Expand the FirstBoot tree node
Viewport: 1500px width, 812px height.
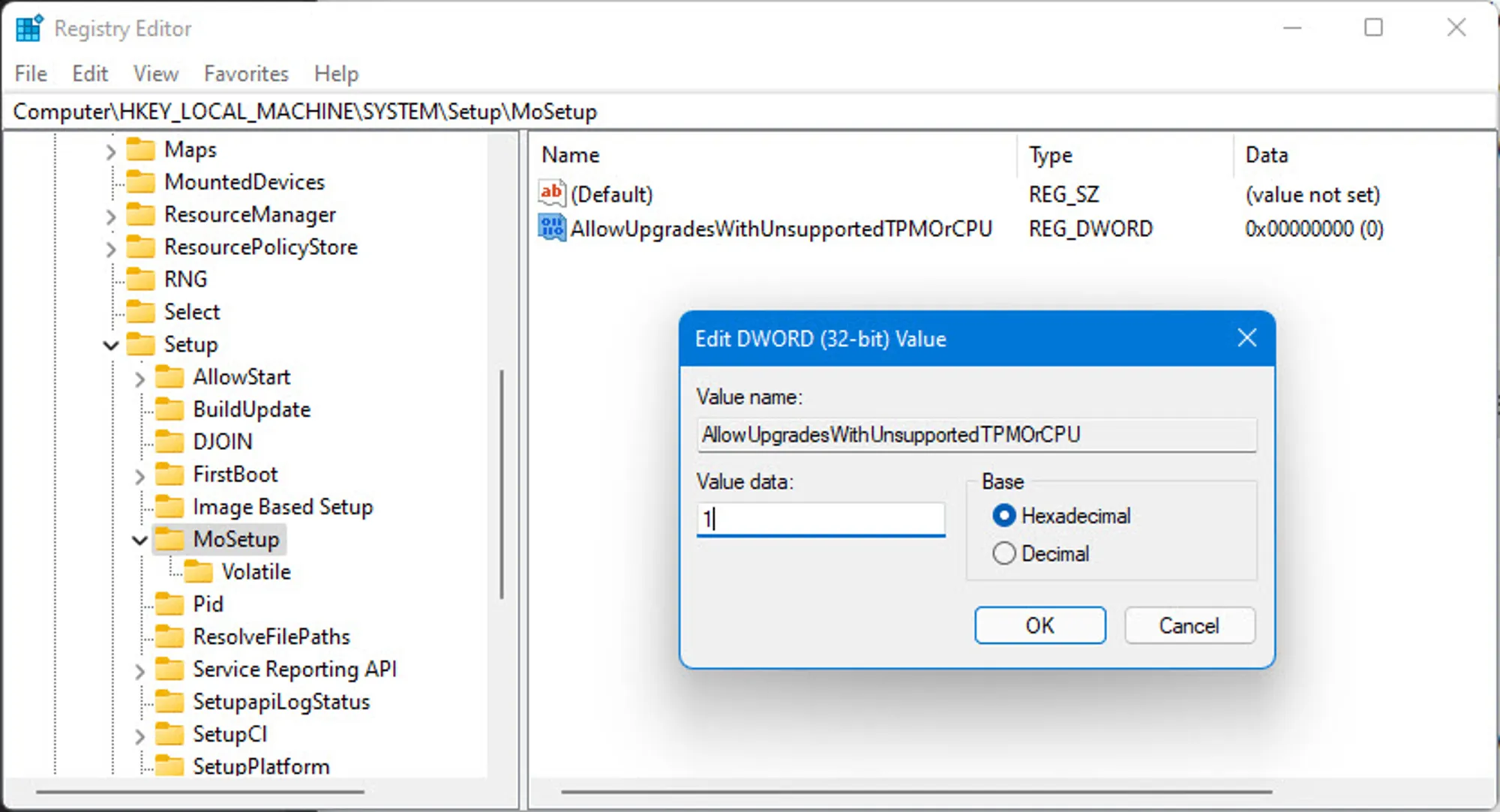[x=139, y=475]
